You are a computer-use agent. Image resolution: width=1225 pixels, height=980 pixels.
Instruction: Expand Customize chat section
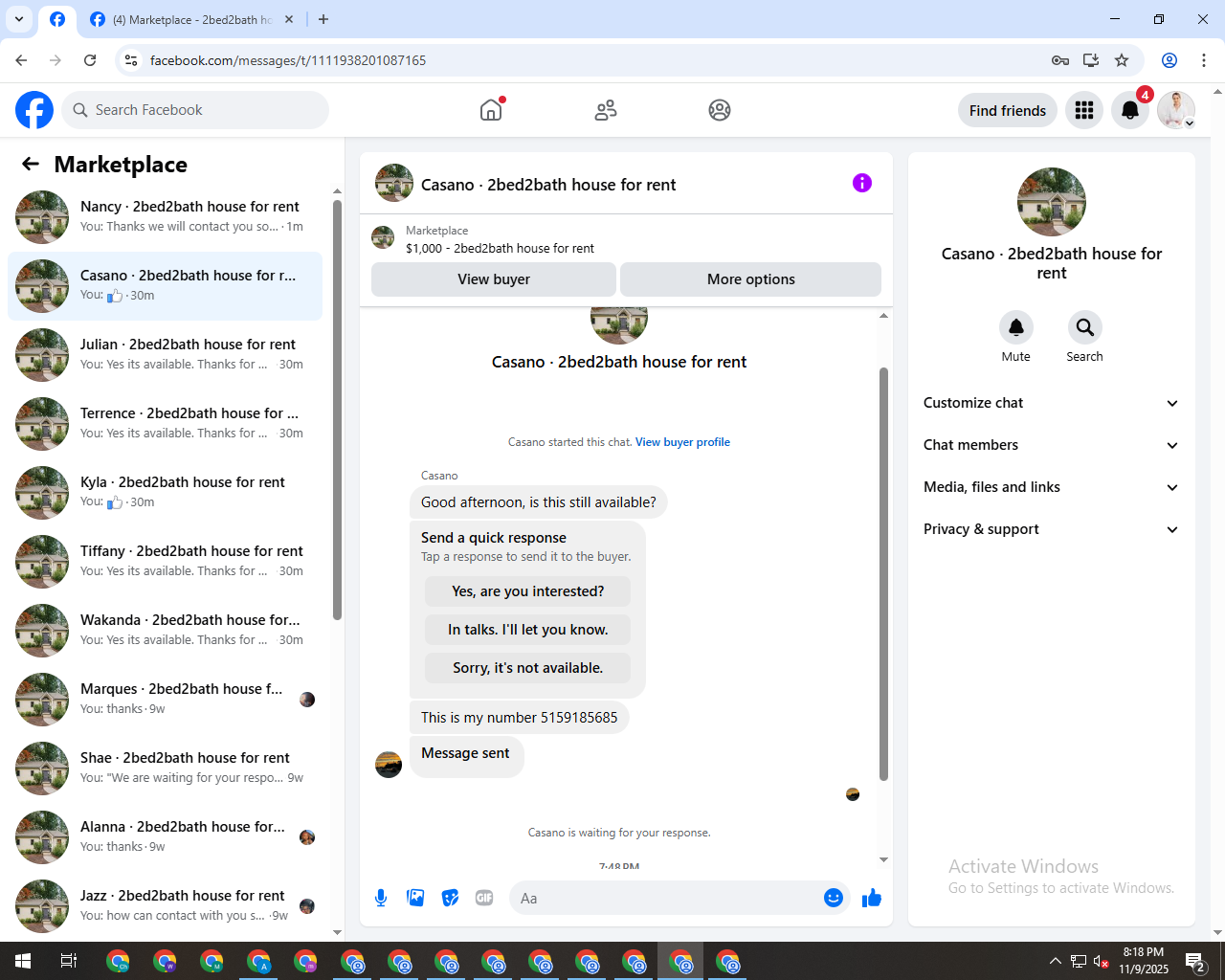point(1051,403)
